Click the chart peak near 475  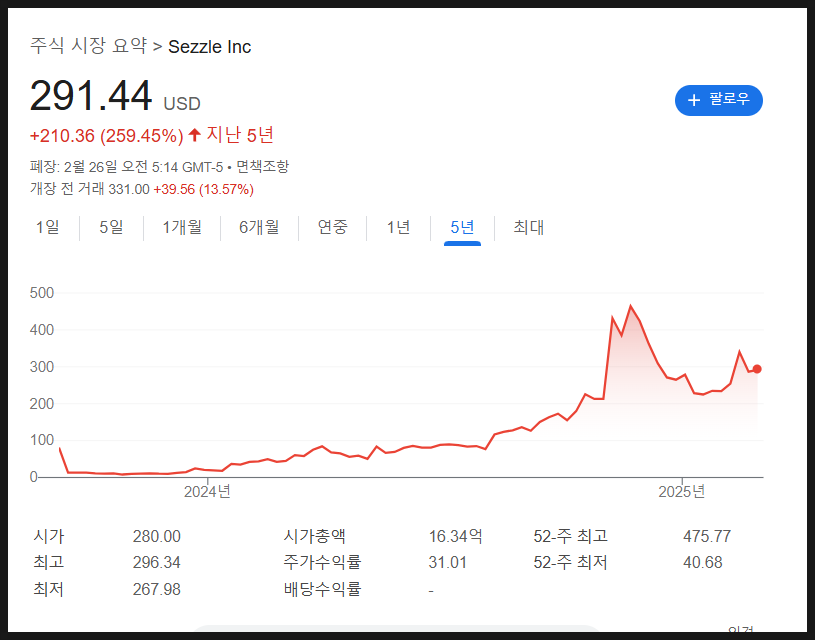(630, 306)
